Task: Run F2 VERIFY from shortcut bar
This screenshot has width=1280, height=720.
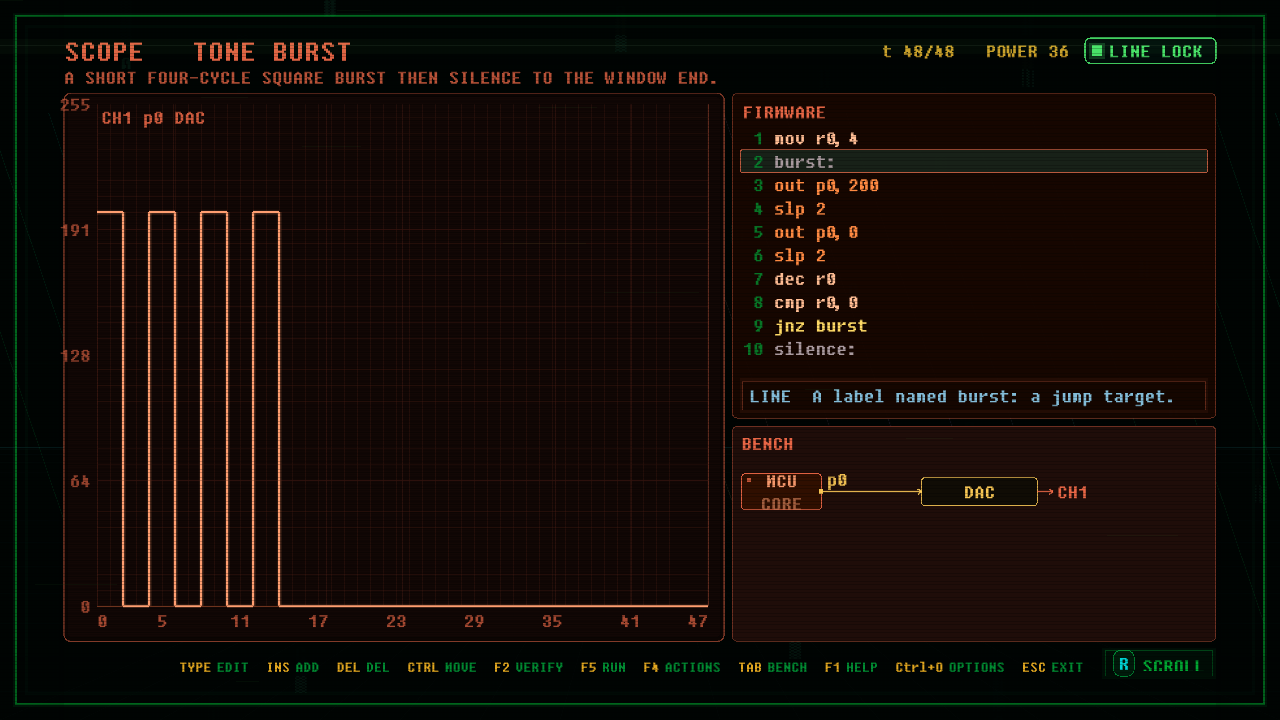Action: coord(528,667)
